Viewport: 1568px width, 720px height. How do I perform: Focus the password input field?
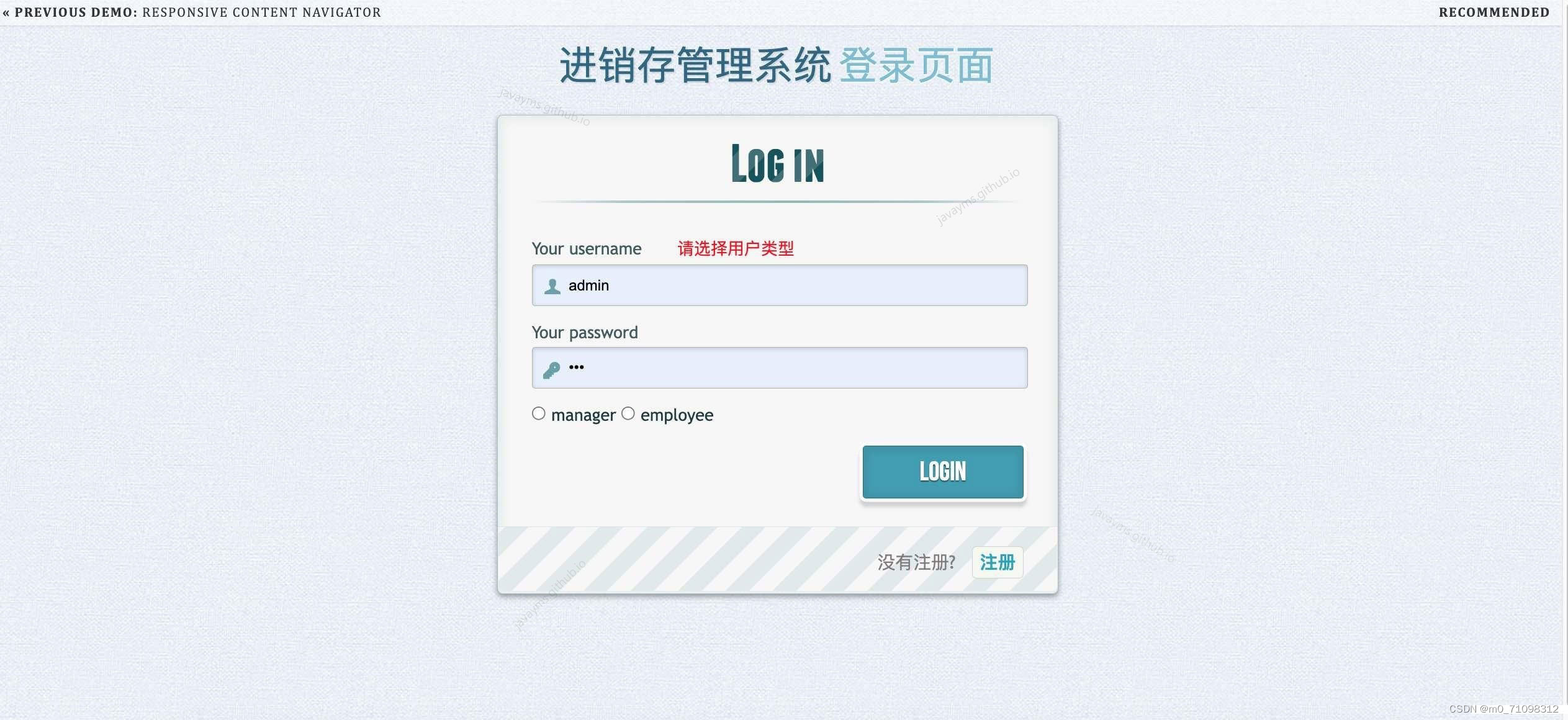point(780,368)
